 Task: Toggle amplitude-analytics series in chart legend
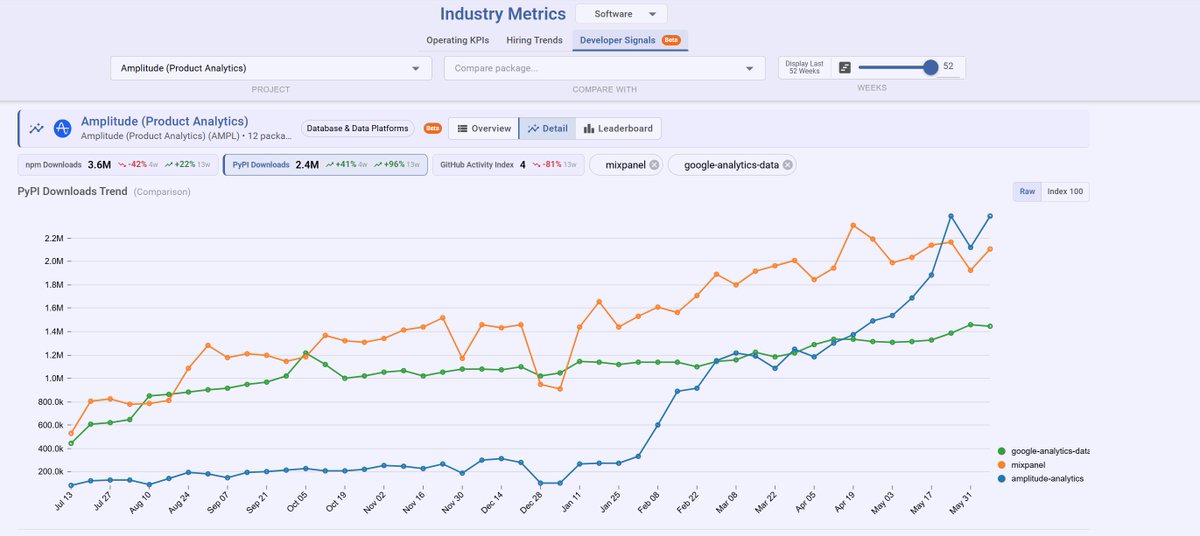[x=1041, y=478]
